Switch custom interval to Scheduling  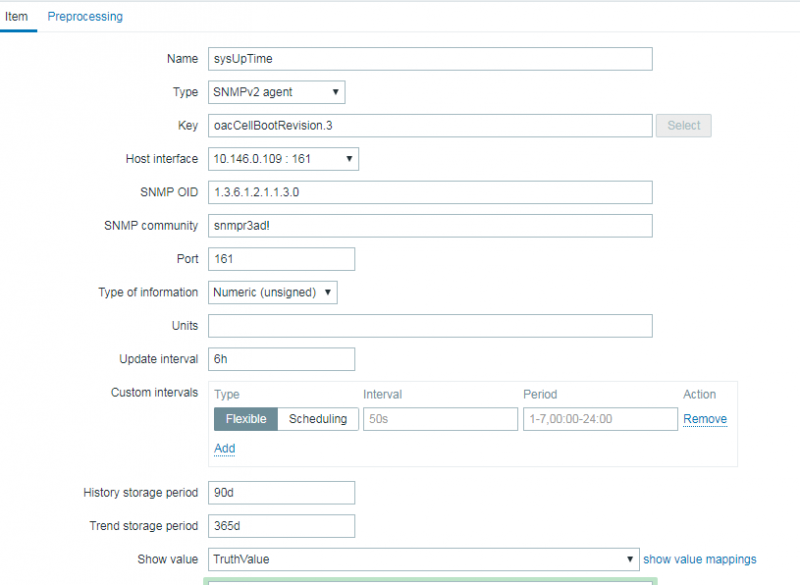click(317, 419)
